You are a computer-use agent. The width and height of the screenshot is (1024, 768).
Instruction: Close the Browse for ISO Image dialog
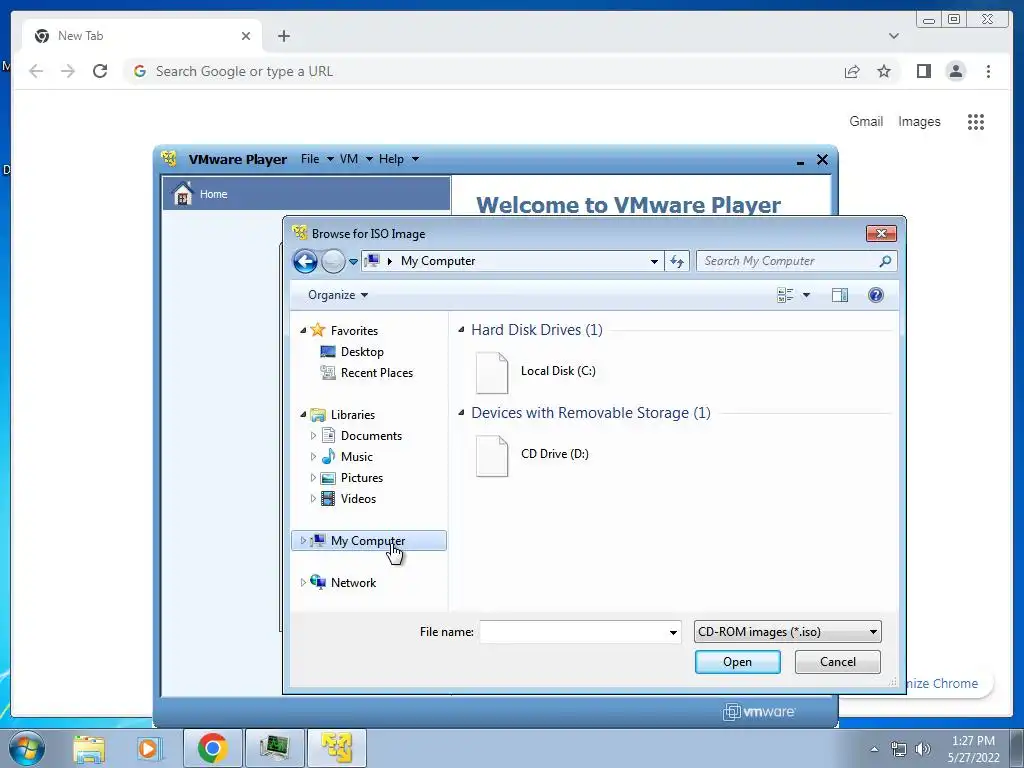(881, 234)
